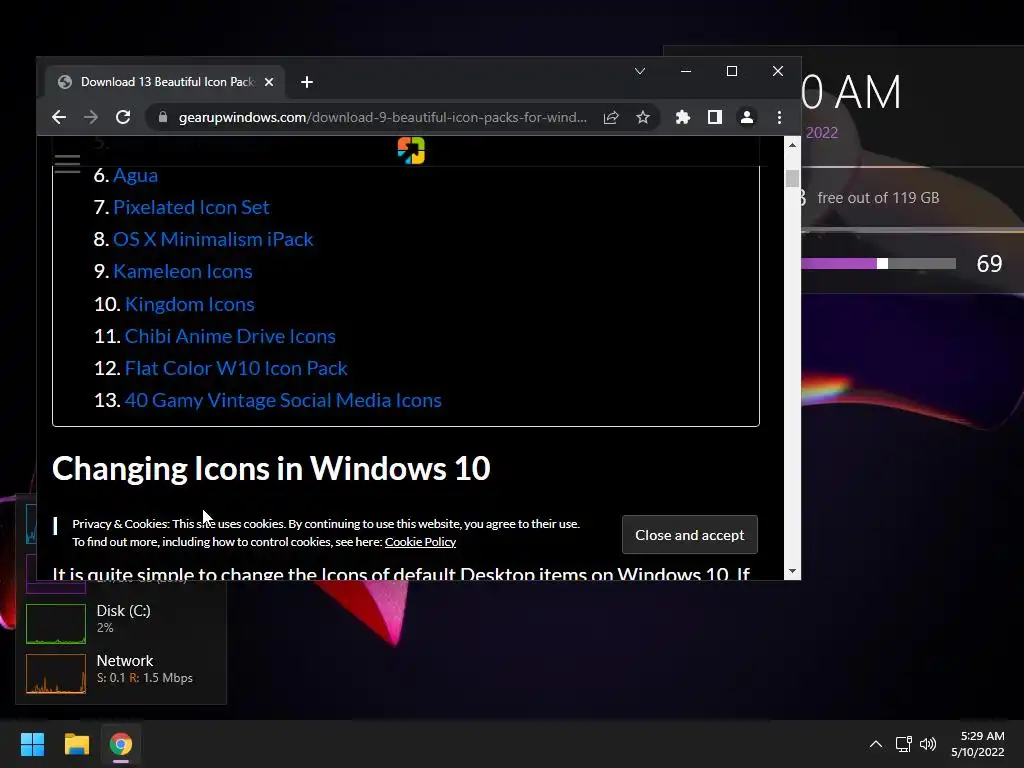Open the site hamburger menu
1024x768 pixels.
[67, 164]
